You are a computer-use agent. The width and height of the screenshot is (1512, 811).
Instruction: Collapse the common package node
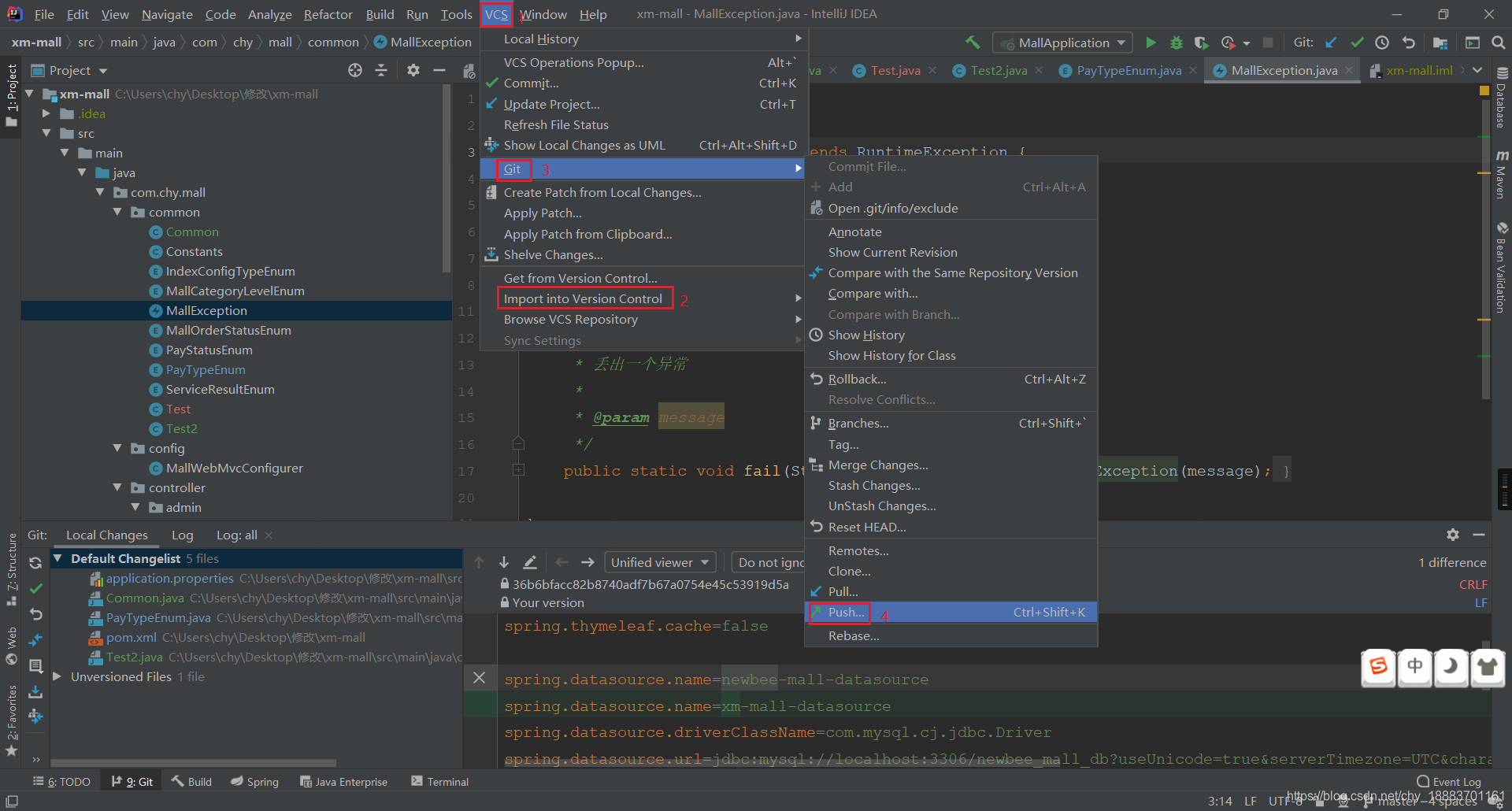(117, 212)
